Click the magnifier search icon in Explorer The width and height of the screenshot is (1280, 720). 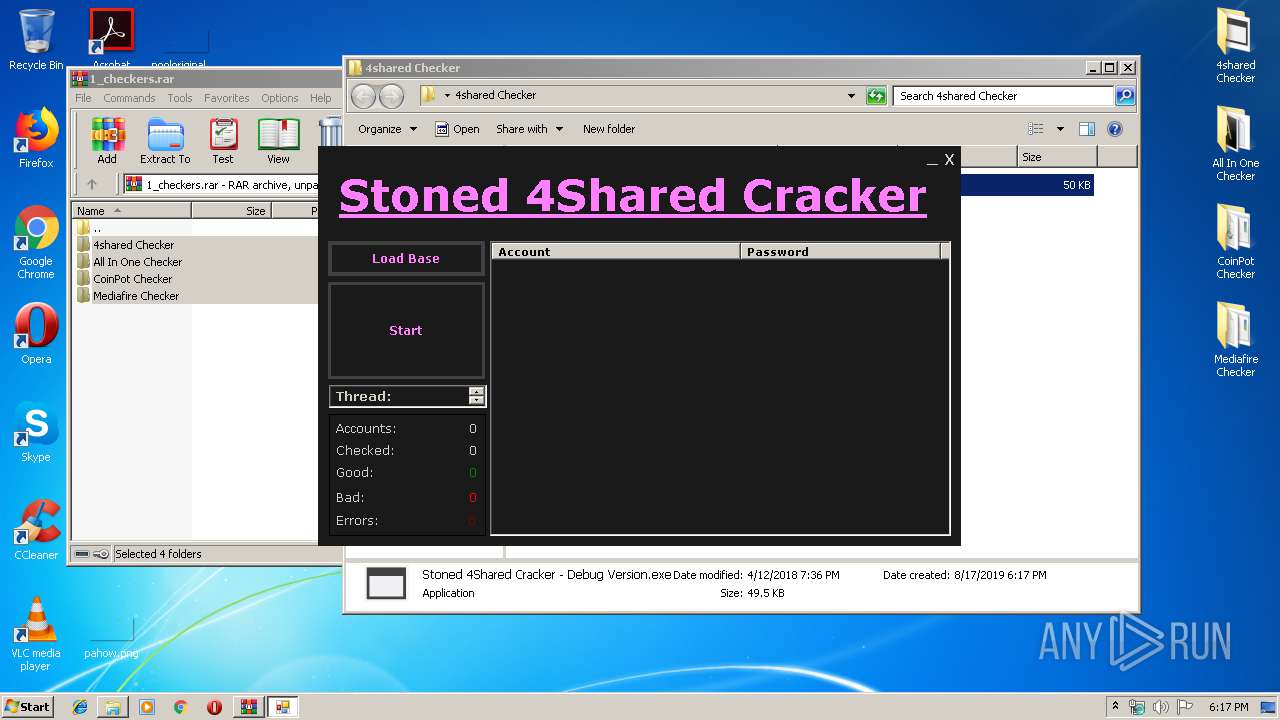coord(1125,96)
